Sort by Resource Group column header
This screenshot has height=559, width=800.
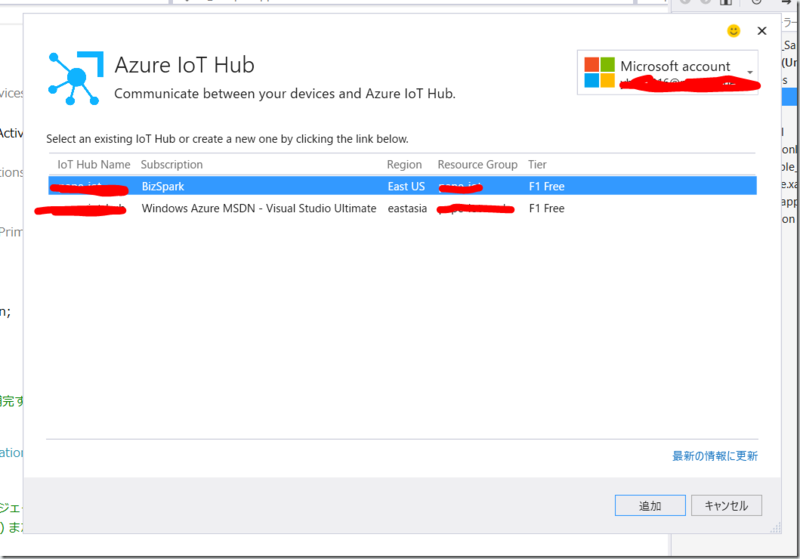tap(477, 164)
